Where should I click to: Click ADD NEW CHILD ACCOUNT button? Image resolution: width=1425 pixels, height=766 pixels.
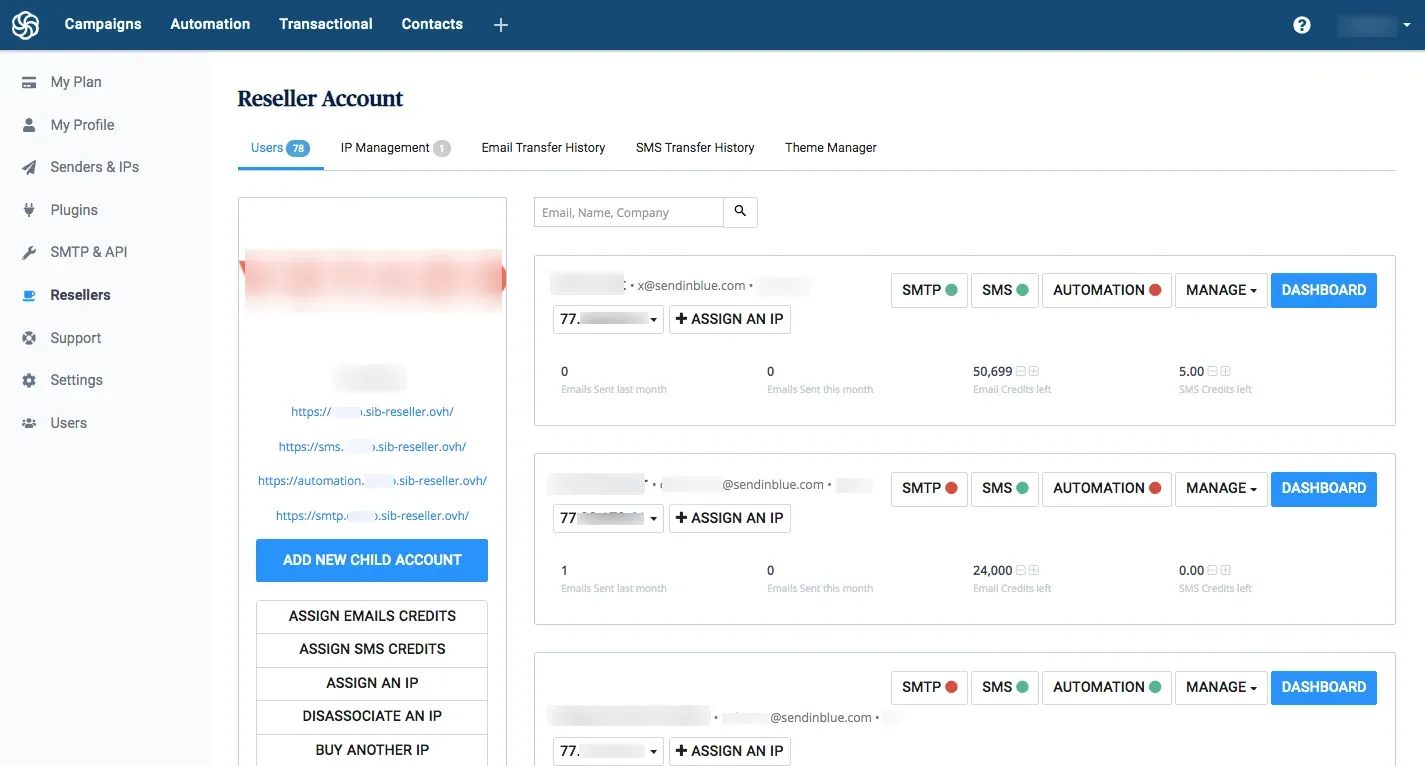click(372, 560)
